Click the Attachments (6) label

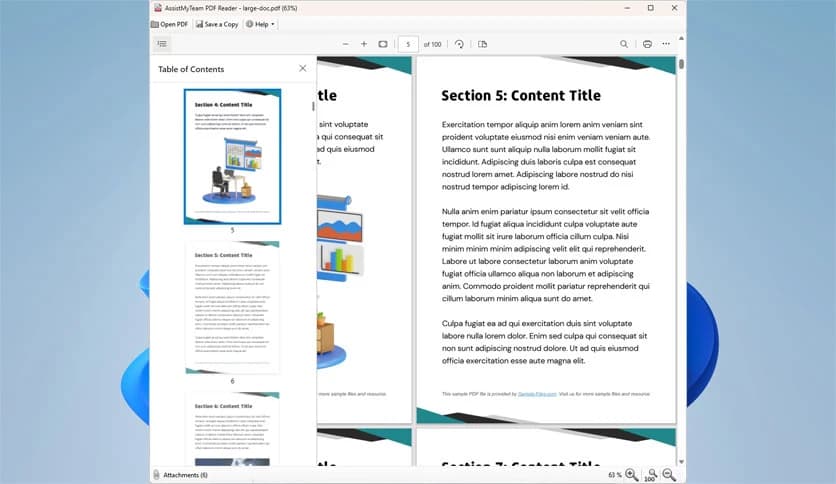click(x=186, y=475)
